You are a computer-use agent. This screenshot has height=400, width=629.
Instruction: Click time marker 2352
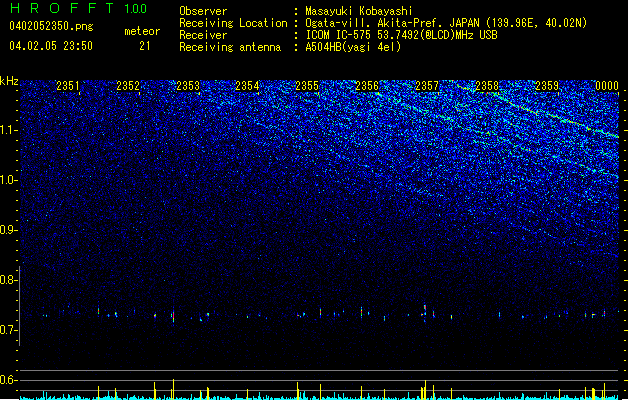[128, 86]
